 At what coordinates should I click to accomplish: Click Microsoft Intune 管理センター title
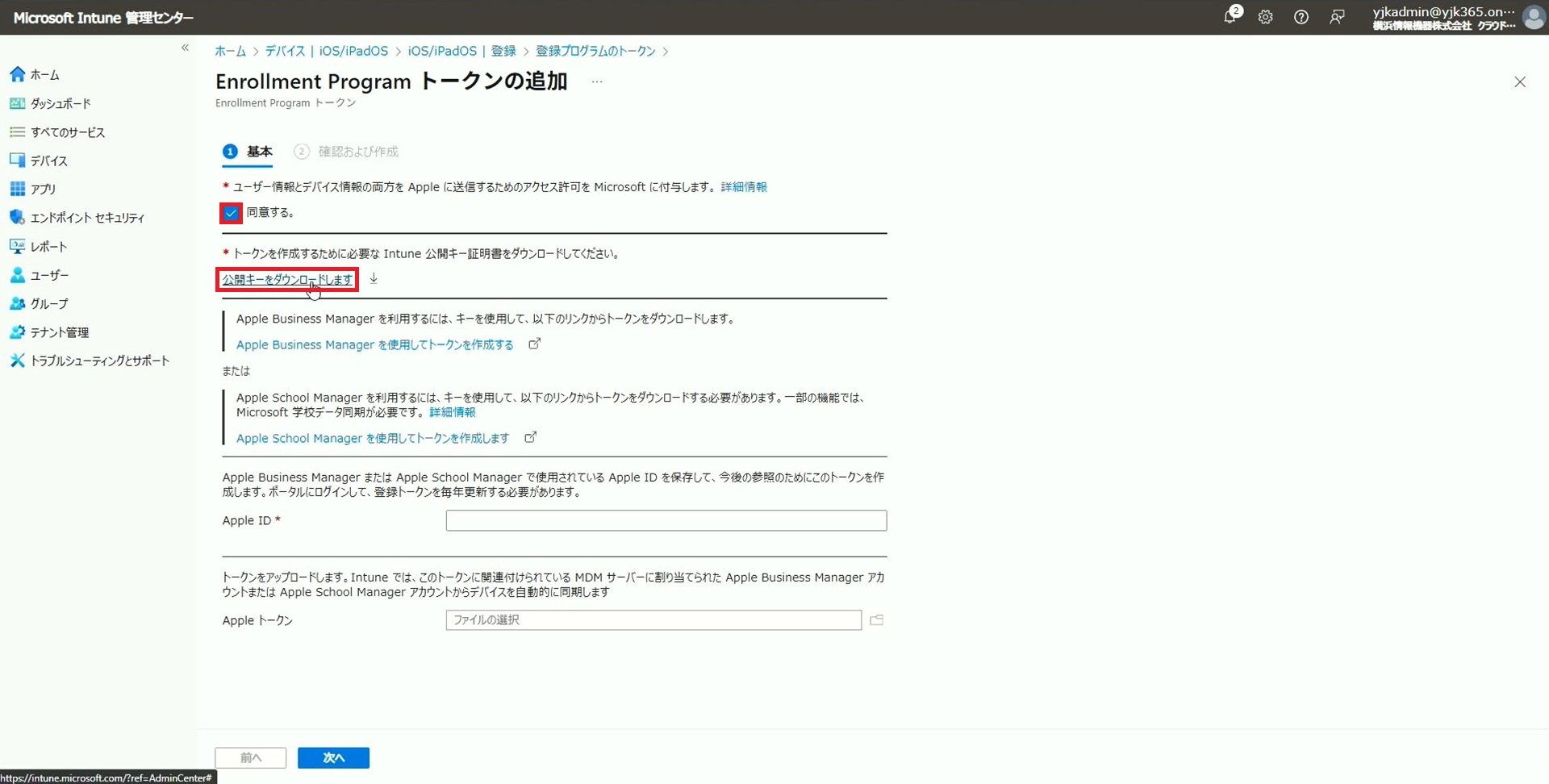coord(103,17)
